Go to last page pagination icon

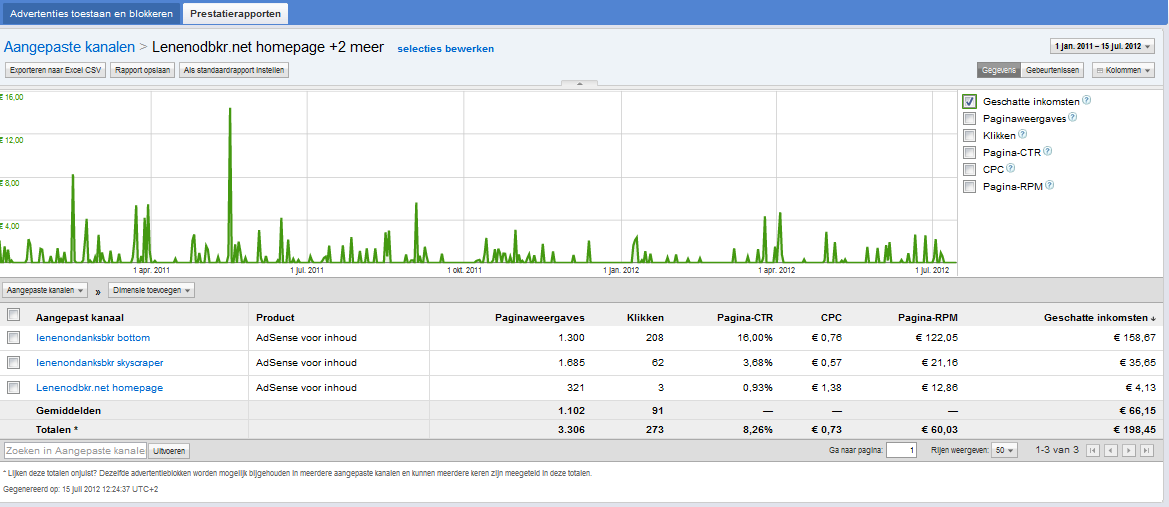1147,450
